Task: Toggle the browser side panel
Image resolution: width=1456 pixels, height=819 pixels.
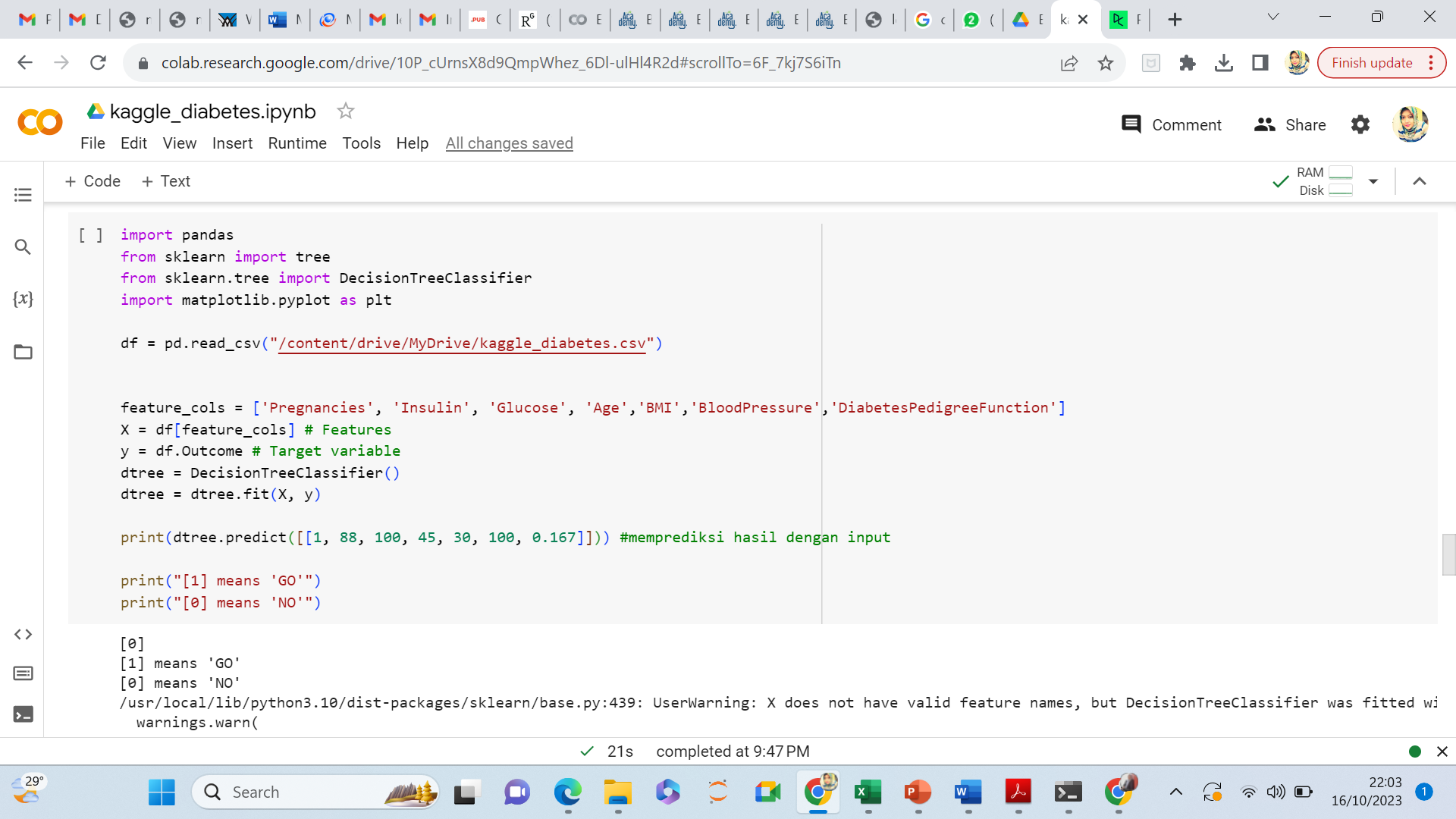Action: [x=1260, y=63]
